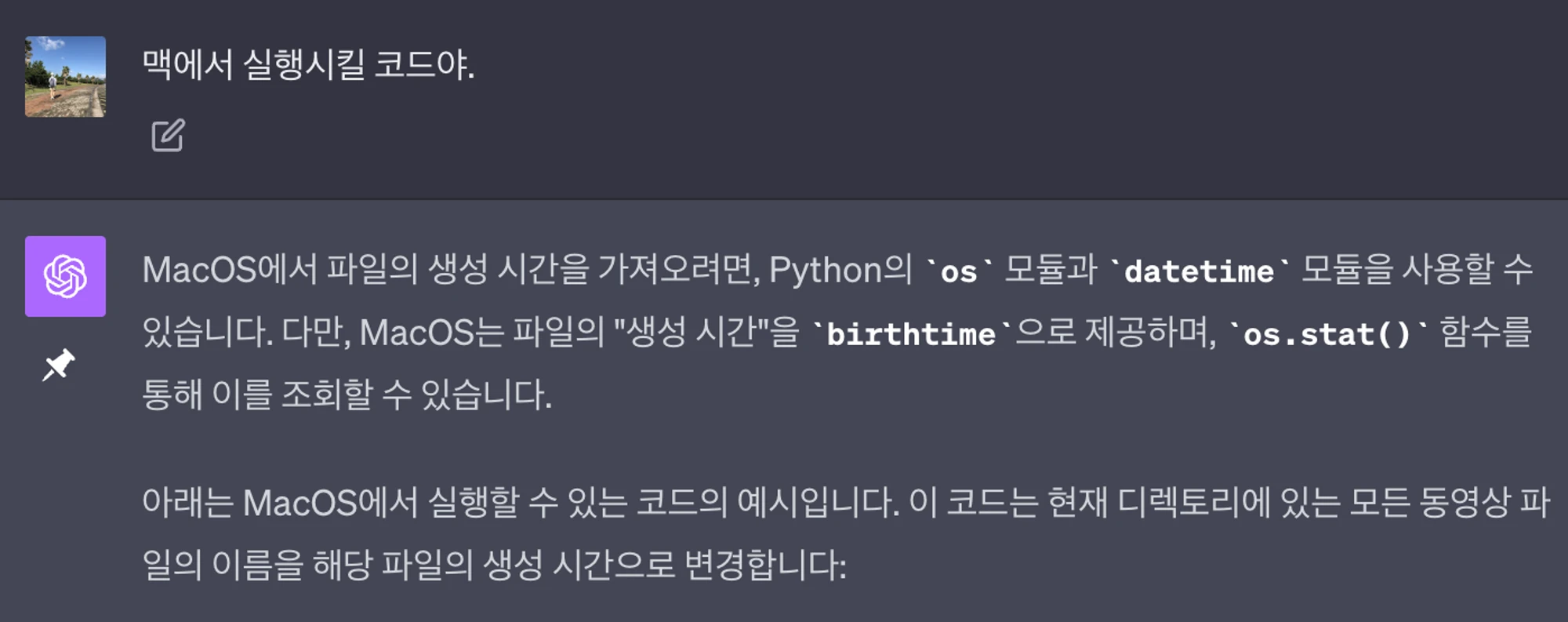This screenshot has height=622, width=1568.
Task: Click the inline code `os`
Action: [x=959, y=271]
